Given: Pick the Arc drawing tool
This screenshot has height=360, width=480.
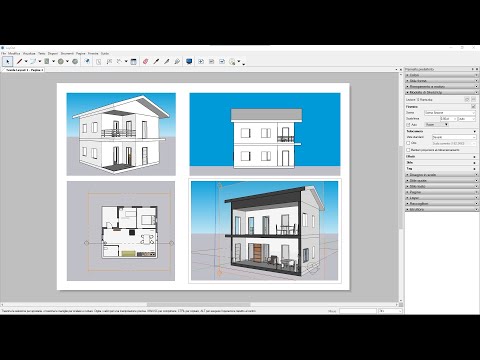Looking at the screenshot, I should point(33,61).
